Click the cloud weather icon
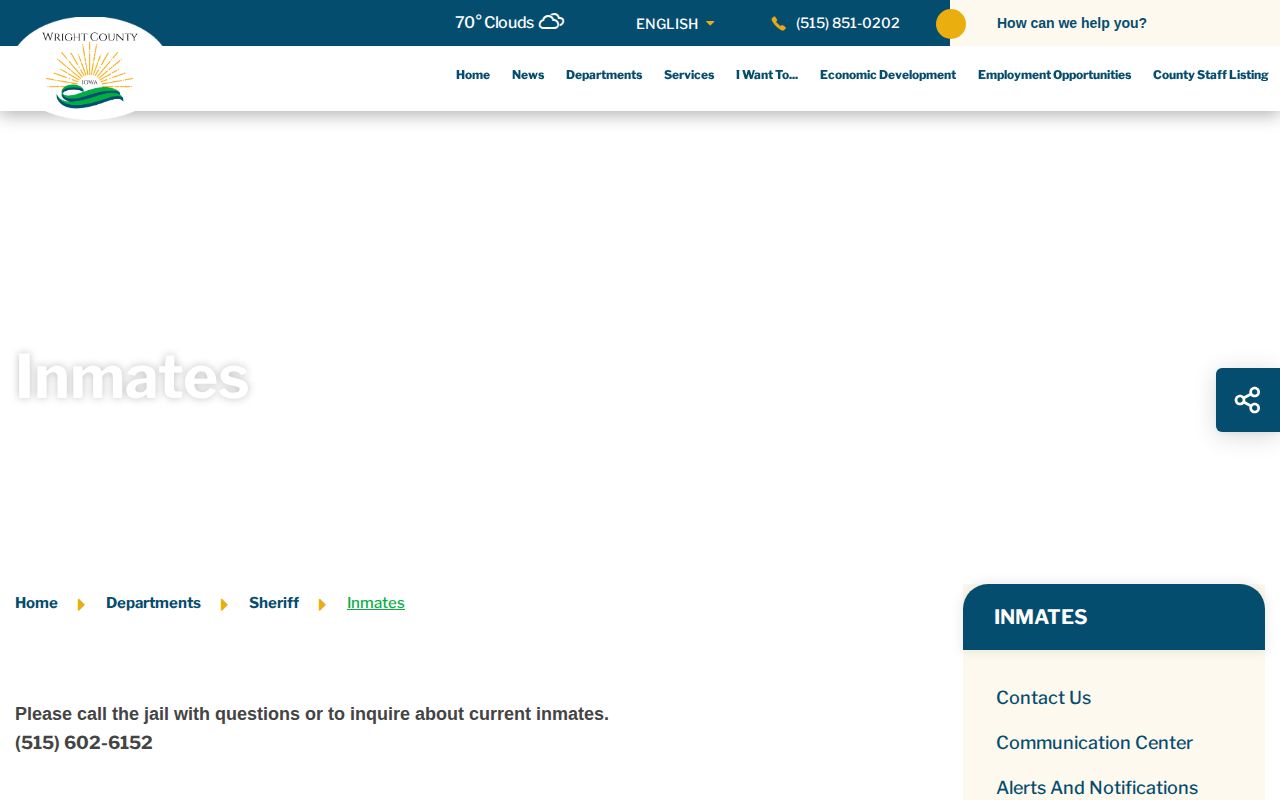This screenshot has height=800, width=1280. coord(551,22)
